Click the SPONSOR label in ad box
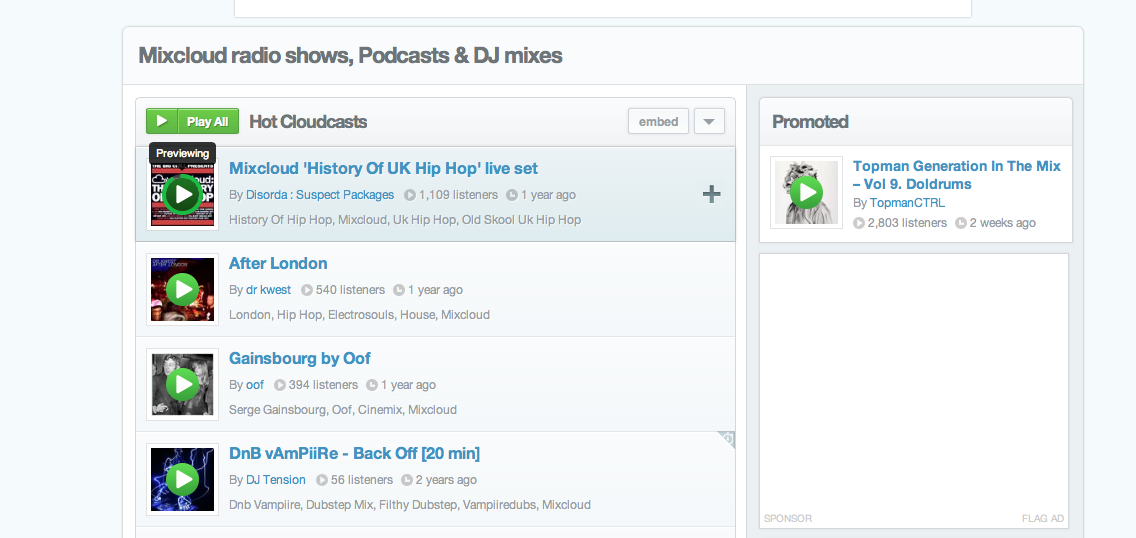 [788, 518]
